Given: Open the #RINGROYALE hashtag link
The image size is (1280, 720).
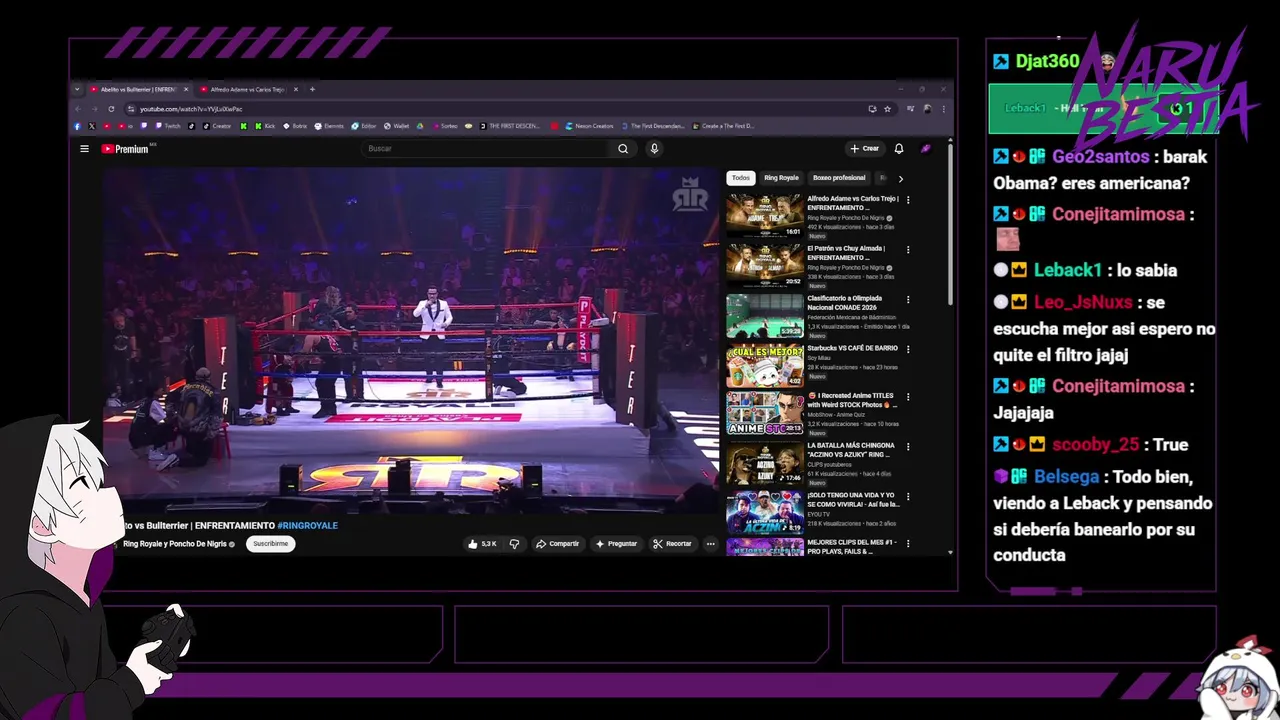Looking at the screenshot, I should 307,526.
